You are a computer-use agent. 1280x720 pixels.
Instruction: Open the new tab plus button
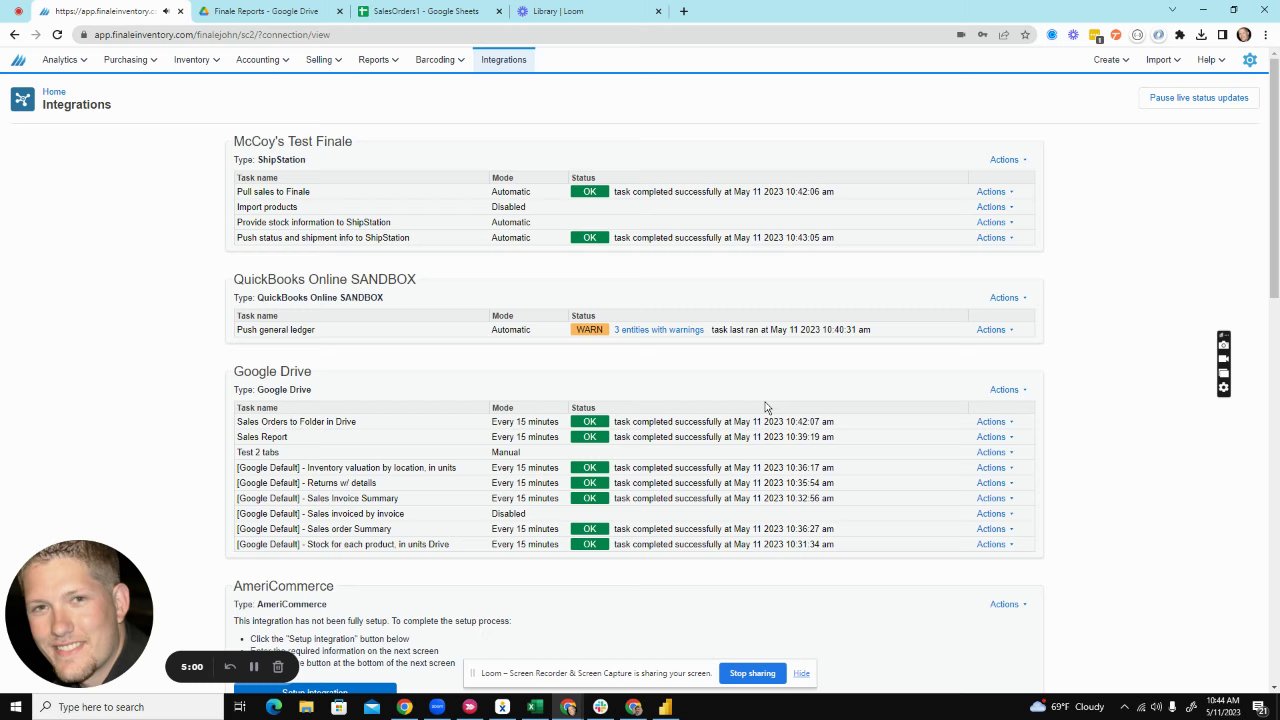684,11
